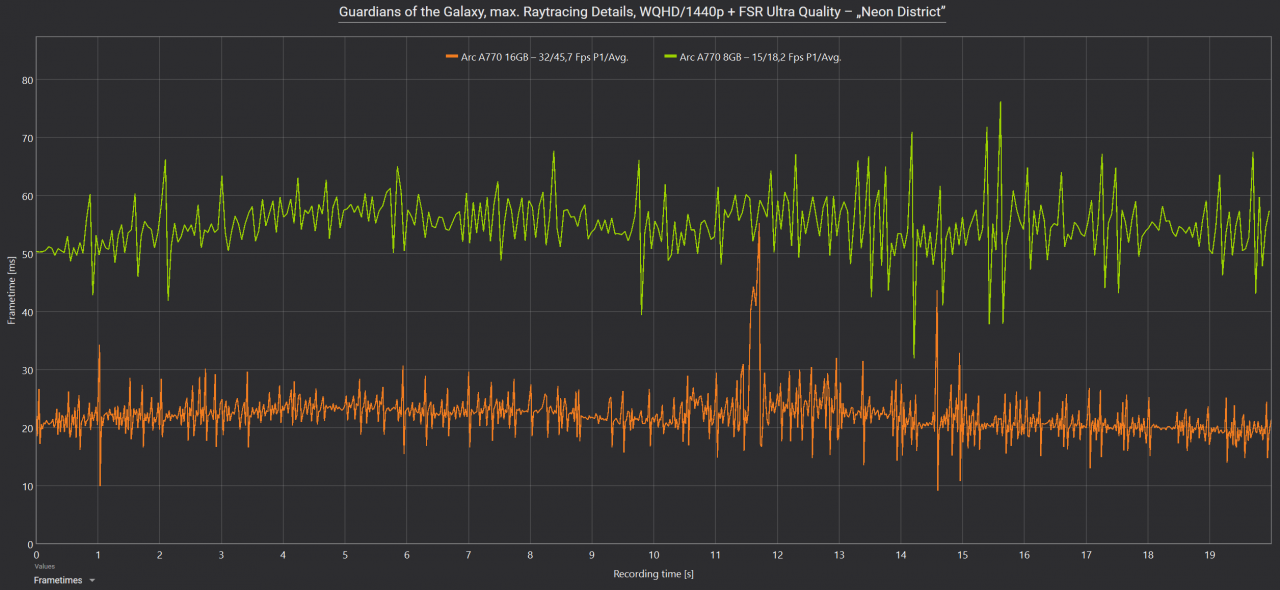Click the x-axis tick label 19
The height and width of the screenshot is (590, 1280).
(1210, 554)
